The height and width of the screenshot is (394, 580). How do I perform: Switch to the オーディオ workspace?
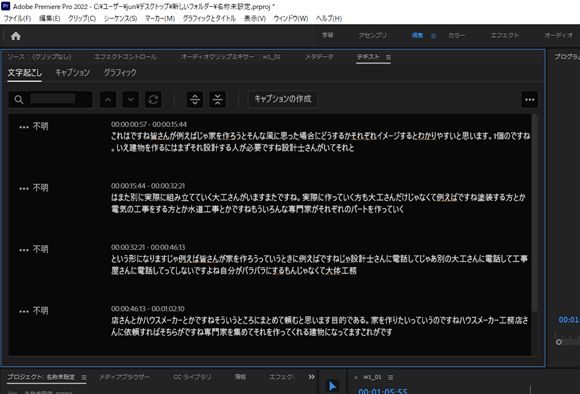pyautogui.click(x=559, y=36)
